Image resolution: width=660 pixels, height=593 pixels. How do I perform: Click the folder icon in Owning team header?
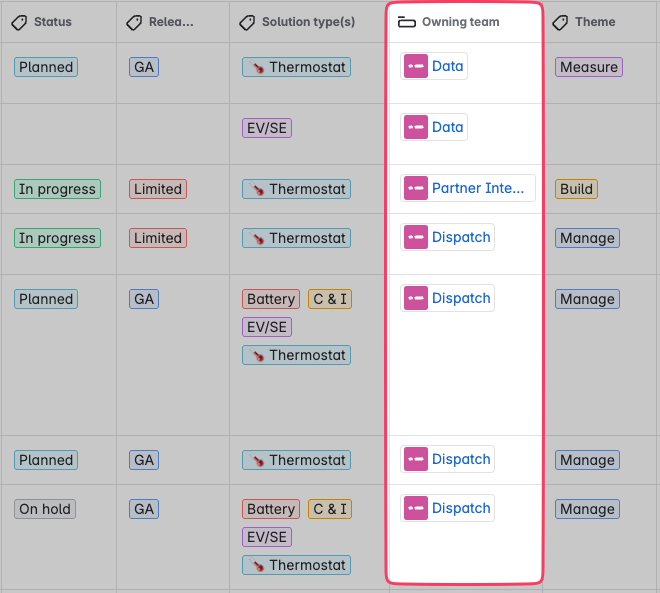click(407, 22)
